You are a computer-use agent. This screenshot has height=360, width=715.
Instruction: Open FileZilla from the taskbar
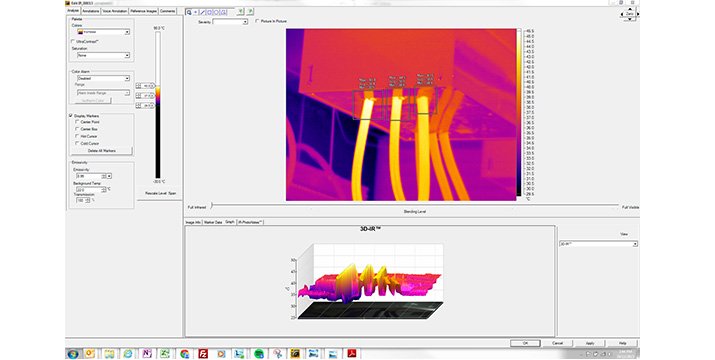coord(203,354)
